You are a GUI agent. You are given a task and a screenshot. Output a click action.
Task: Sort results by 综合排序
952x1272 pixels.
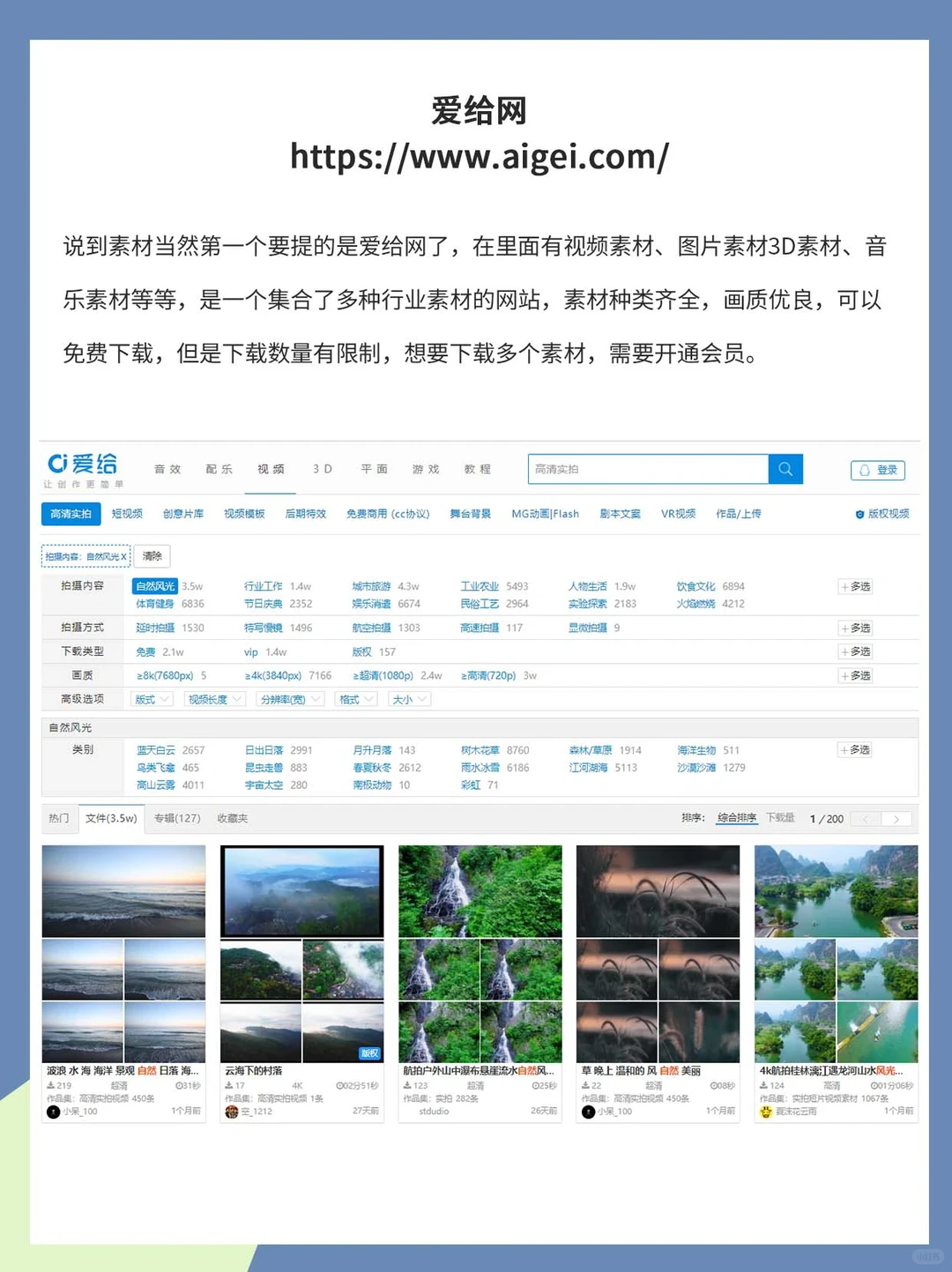(737, 818)
